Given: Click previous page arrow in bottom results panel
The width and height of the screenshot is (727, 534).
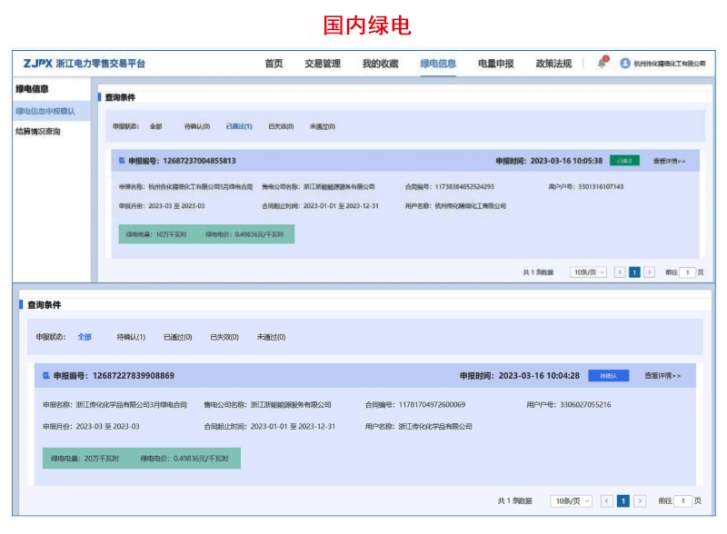Looking at the screenshot, I should (x=606, y=501).
